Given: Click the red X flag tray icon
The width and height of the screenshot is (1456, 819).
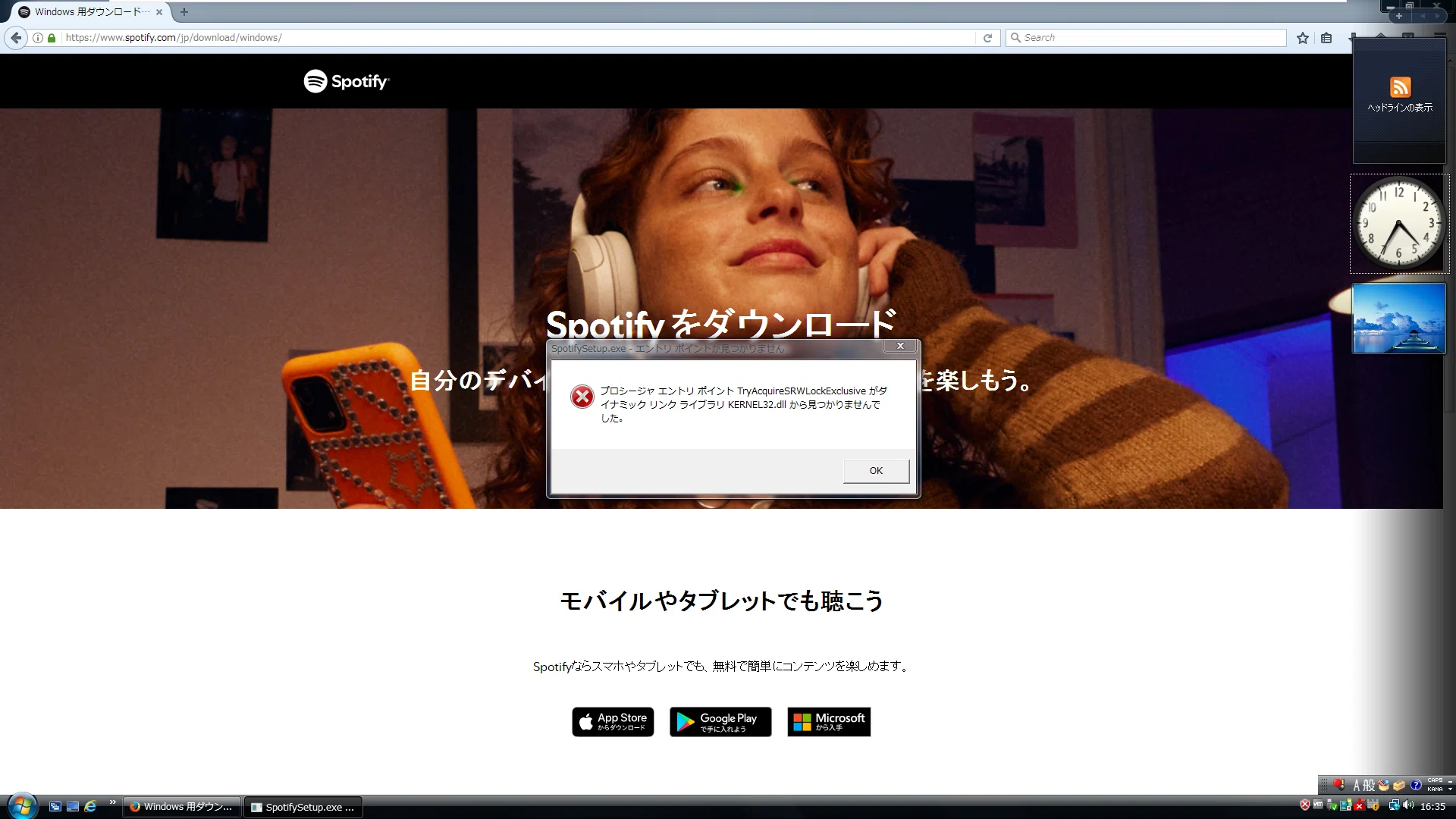Looking at the screenshot, I should 1360,805.
